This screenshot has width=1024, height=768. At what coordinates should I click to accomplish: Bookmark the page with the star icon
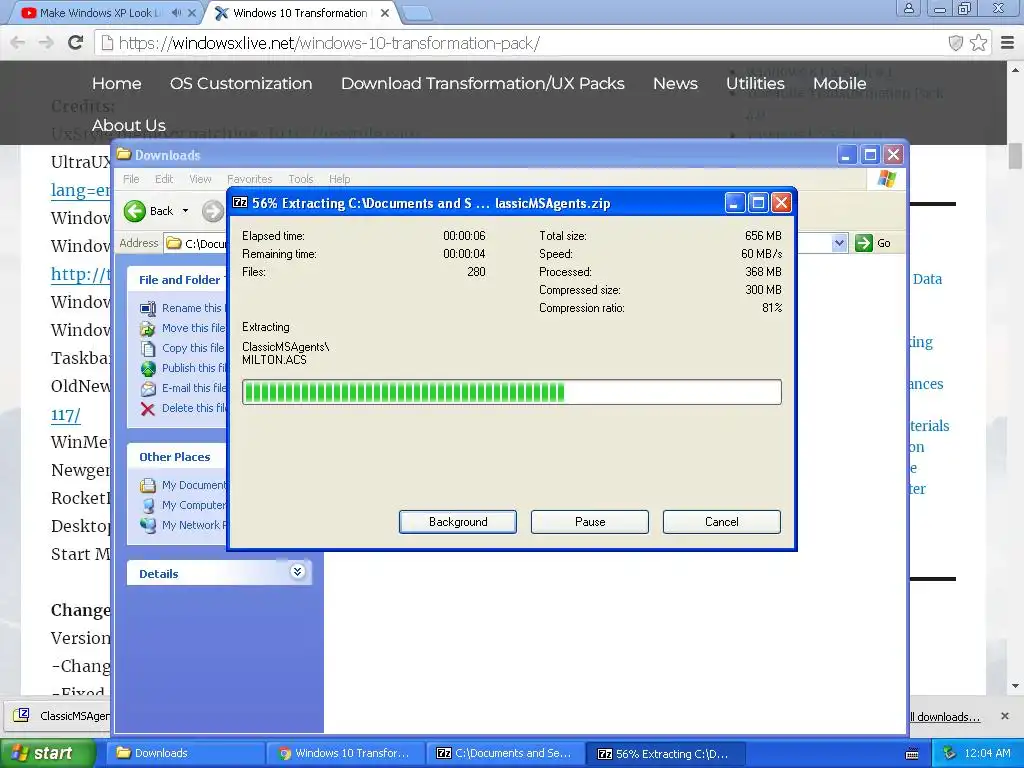tap(978, 43)
